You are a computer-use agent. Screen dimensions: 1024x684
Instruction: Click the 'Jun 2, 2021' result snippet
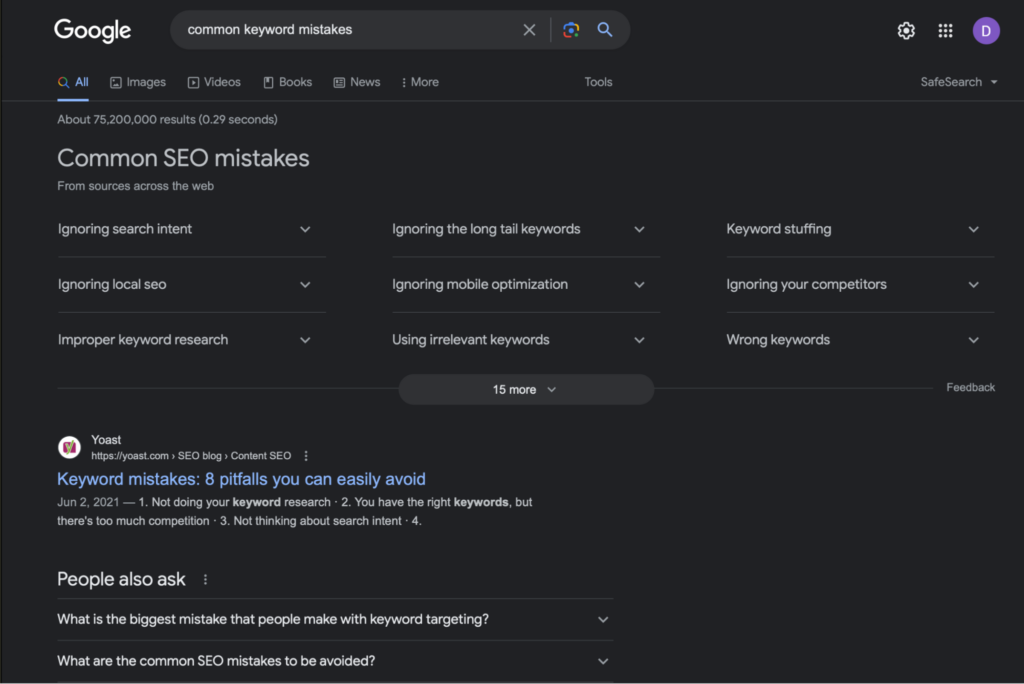coord(295,512)
